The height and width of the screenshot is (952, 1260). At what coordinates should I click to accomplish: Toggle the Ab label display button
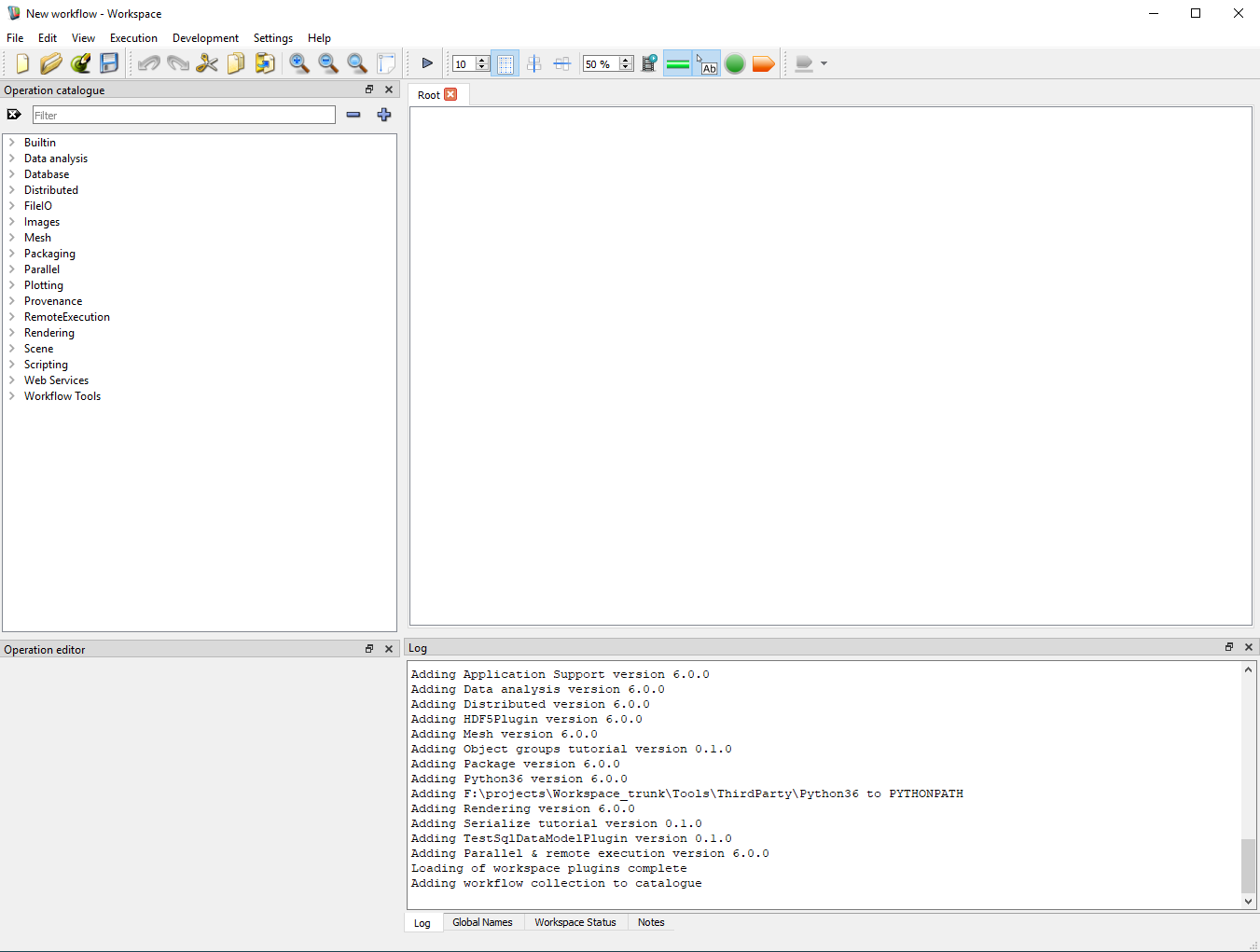pyautogui.click(x=707, y=63)
